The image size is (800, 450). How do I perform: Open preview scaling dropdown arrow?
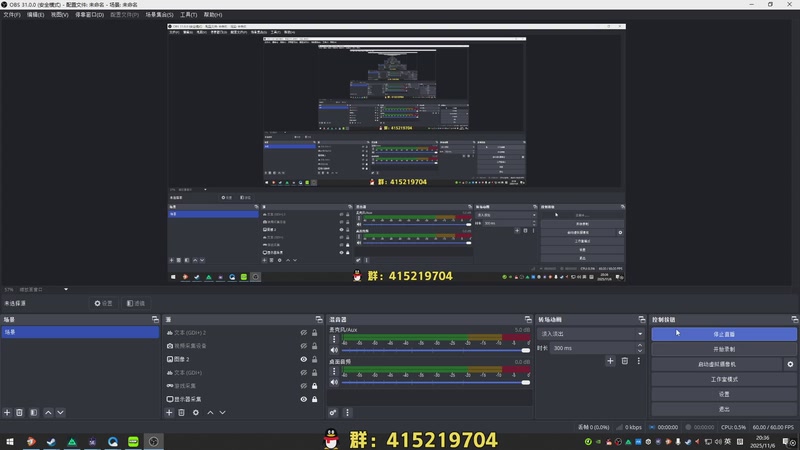pyautogui.click(x=66, y=289)
